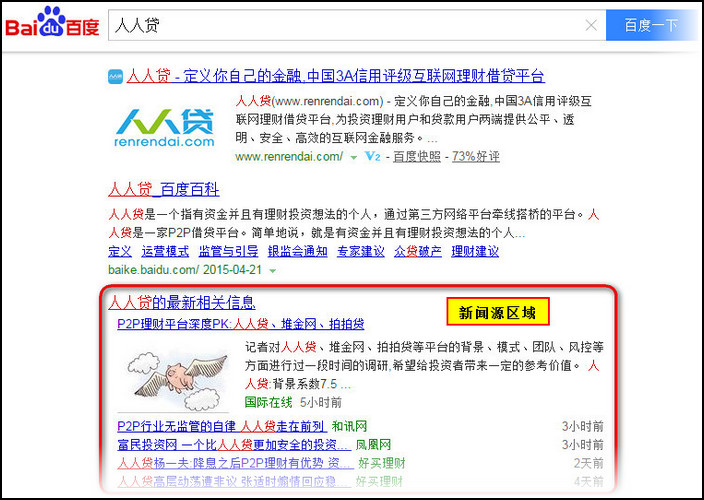Open the 运营模式 sublink
This screenshot has height=500, width=704.
click(x=165, y=251)
